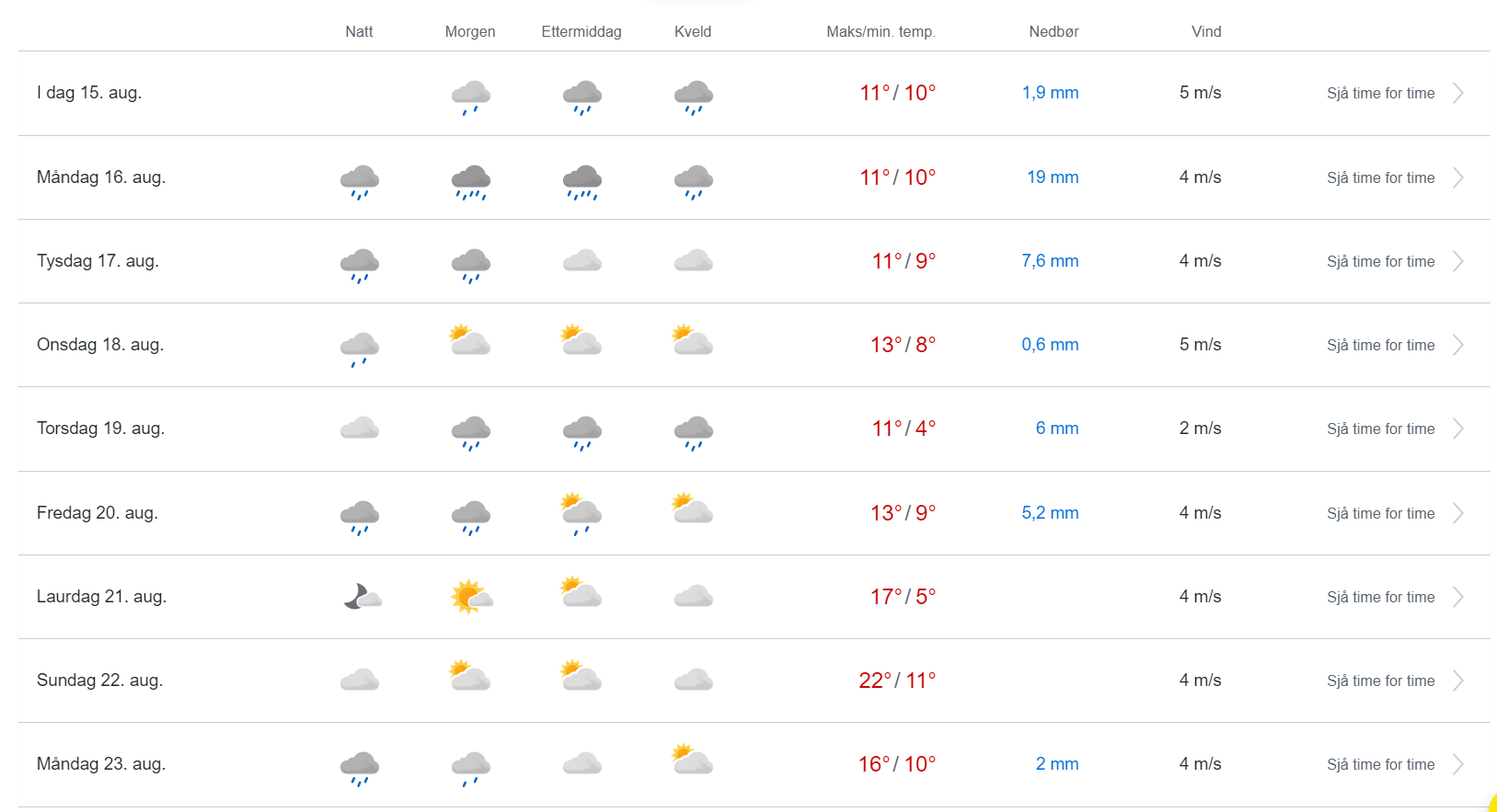Click Wednesday 18 Aug. evening partly cloudy icon
The width and height of the screenshot is (1497, 812).
(x=693, y=340)
